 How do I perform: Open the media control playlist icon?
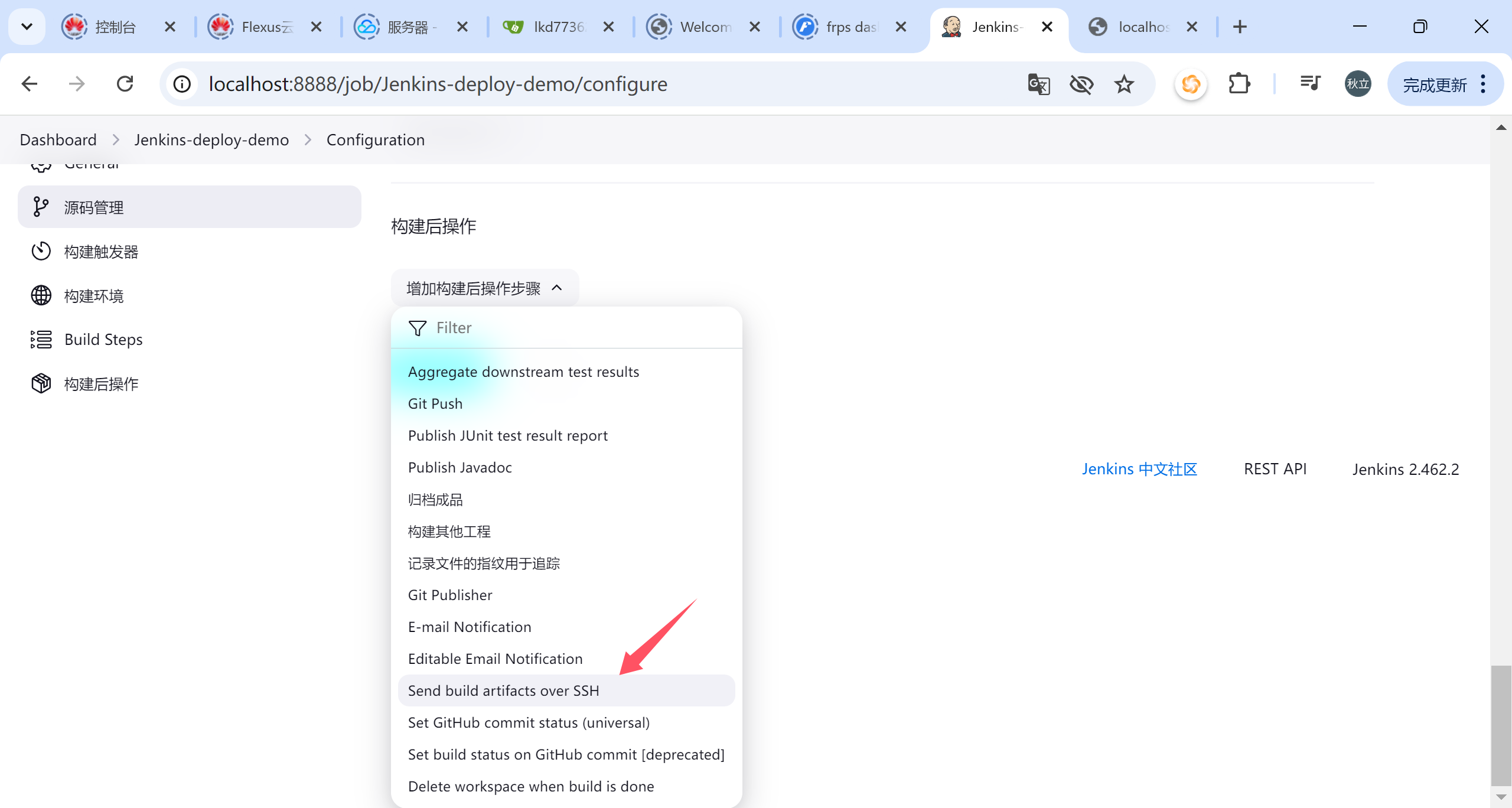(x=1310, y=84)
